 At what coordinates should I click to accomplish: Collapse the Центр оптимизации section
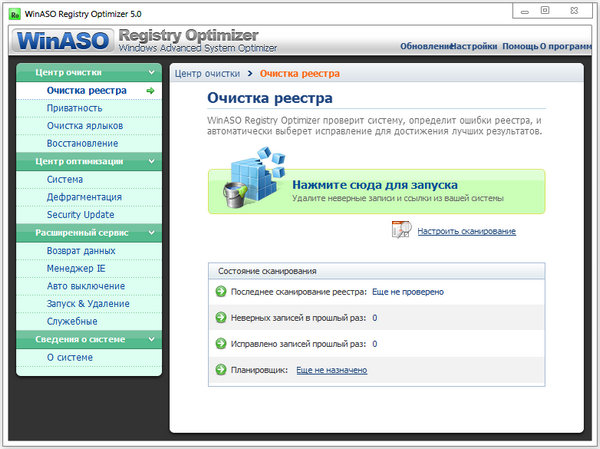tap(151, 161)
